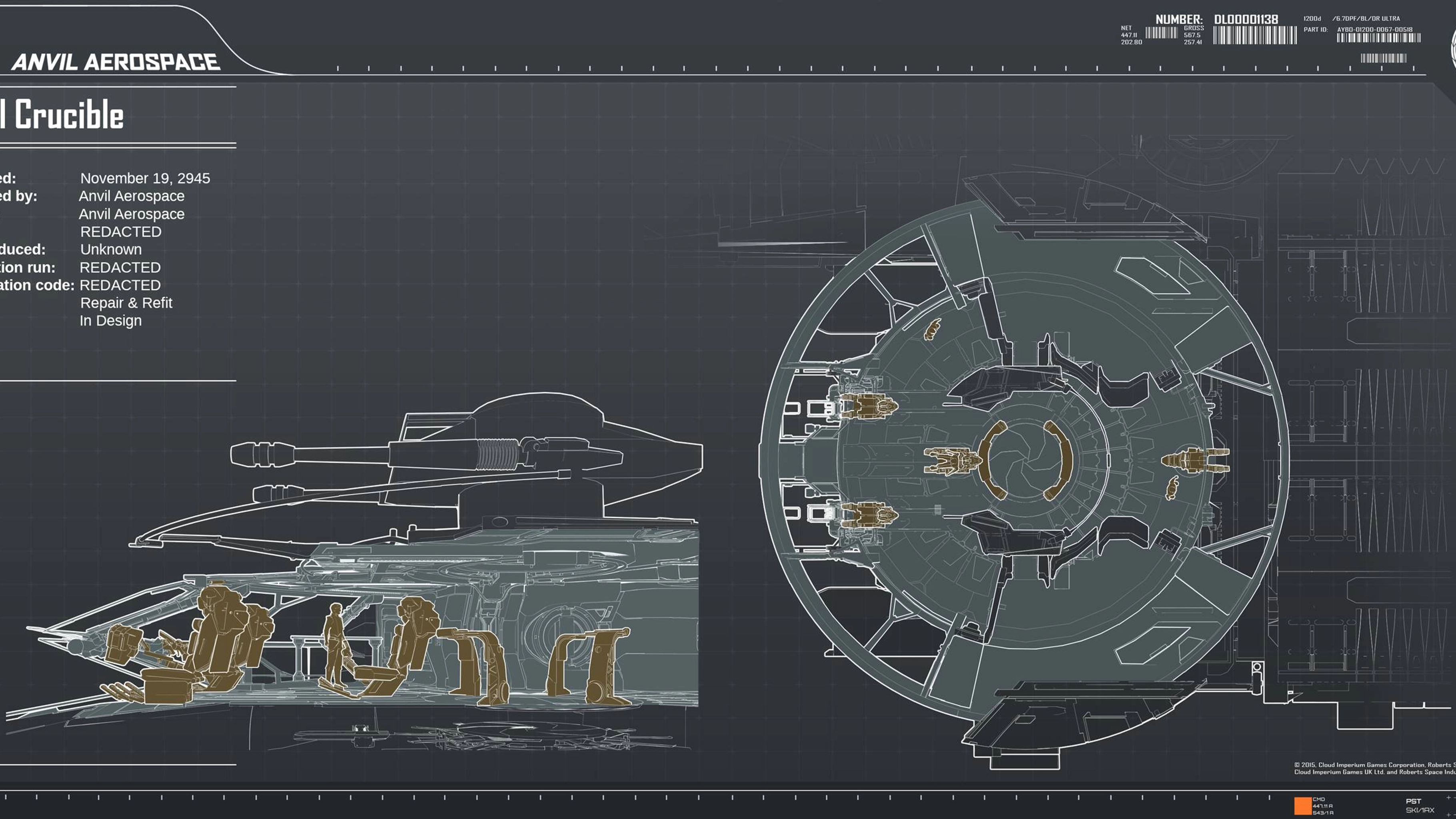Image resolution: width=1456 pixels, height=819 pixels.
Task: Click the In Design status text
Action: (x=111, y=320)
